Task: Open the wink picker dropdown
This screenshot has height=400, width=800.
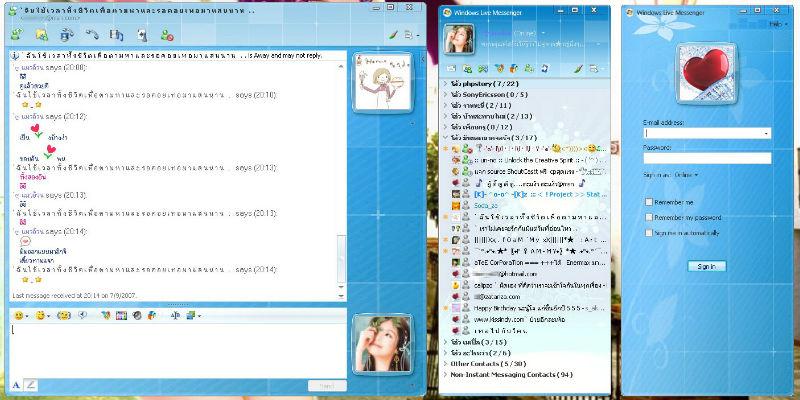Action: click(43, 316)
